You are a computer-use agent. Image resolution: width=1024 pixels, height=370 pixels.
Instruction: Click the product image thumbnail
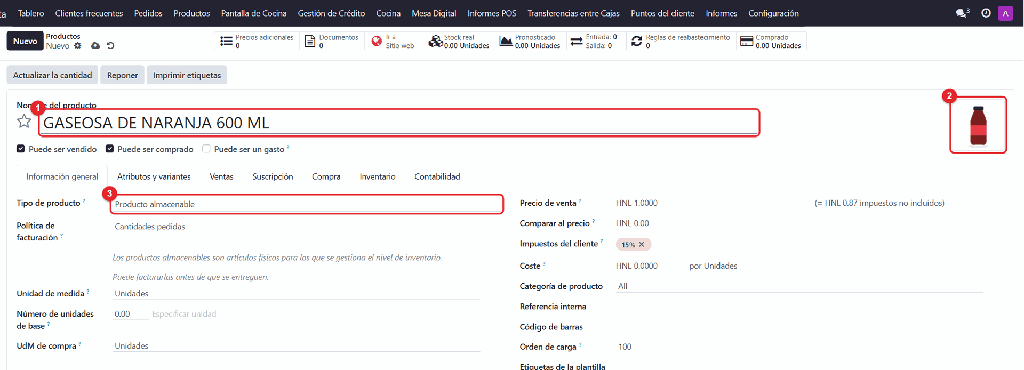point(978,125)
